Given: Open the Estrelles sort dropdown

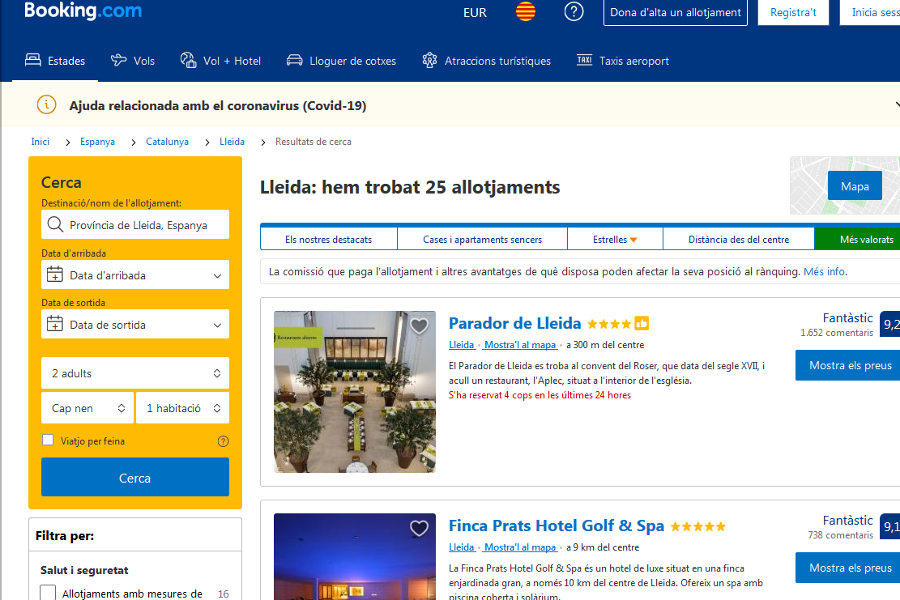Looking at the screenshot, I should (x=615, y=239).
